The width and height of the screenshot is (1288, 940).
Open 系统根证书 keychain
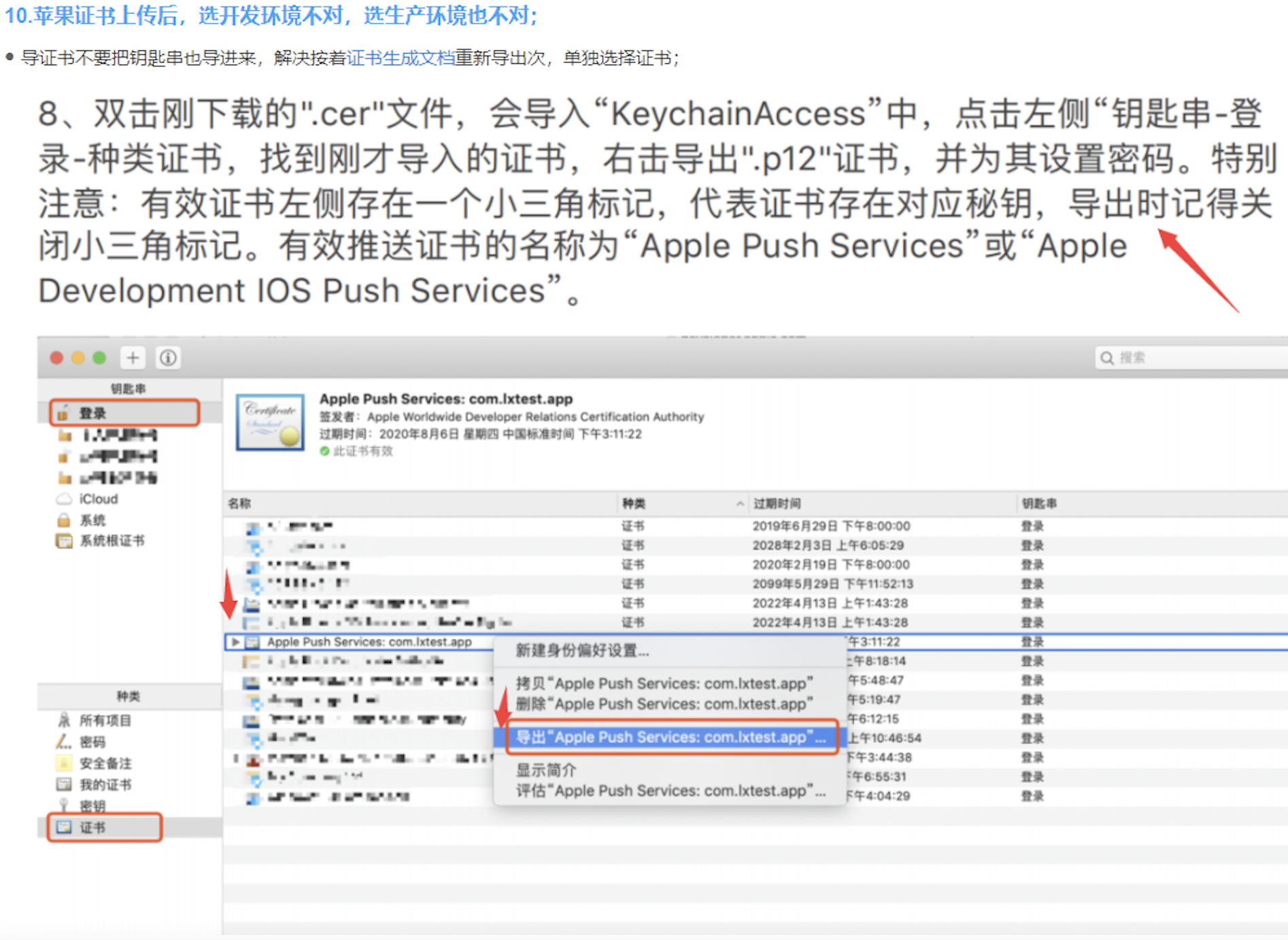(x=112, y=541)
